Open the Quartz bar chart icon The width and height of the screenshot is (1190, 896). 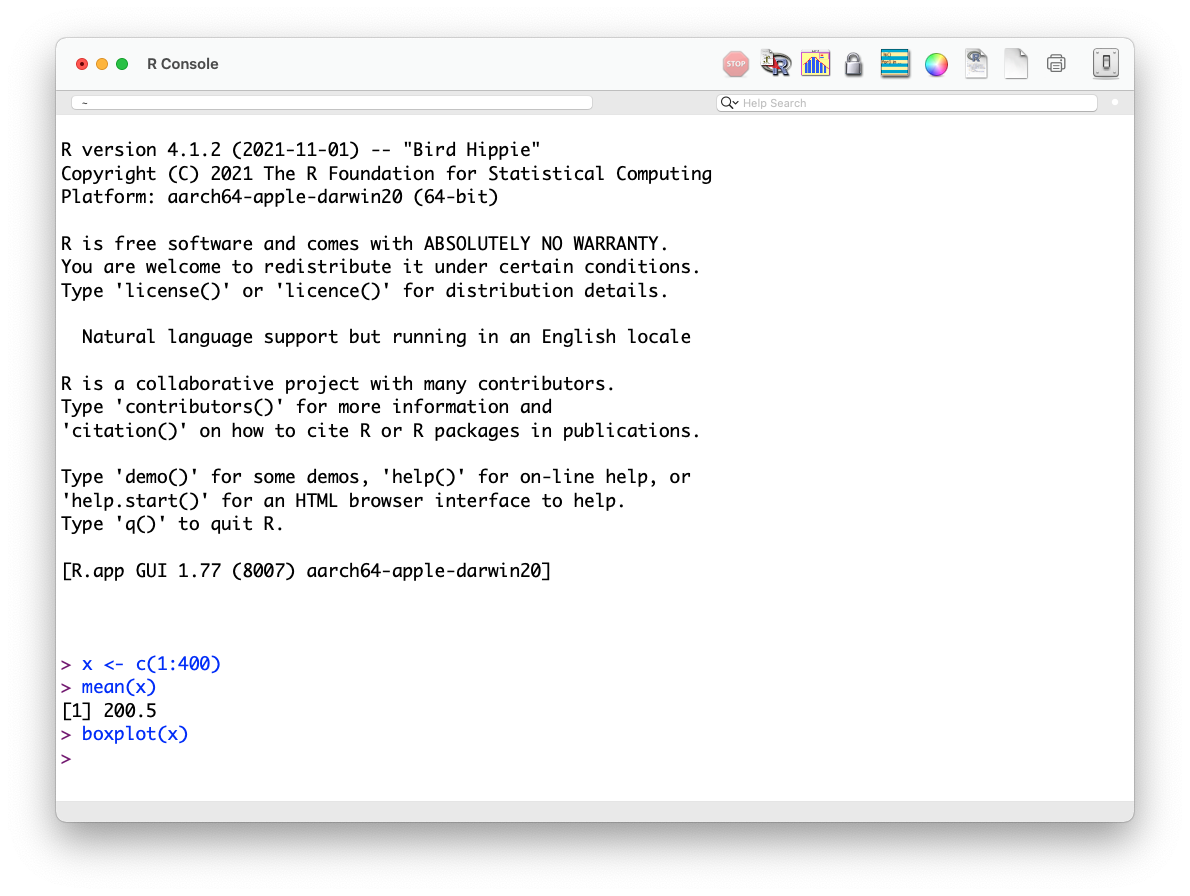click(x=815, y=64)
